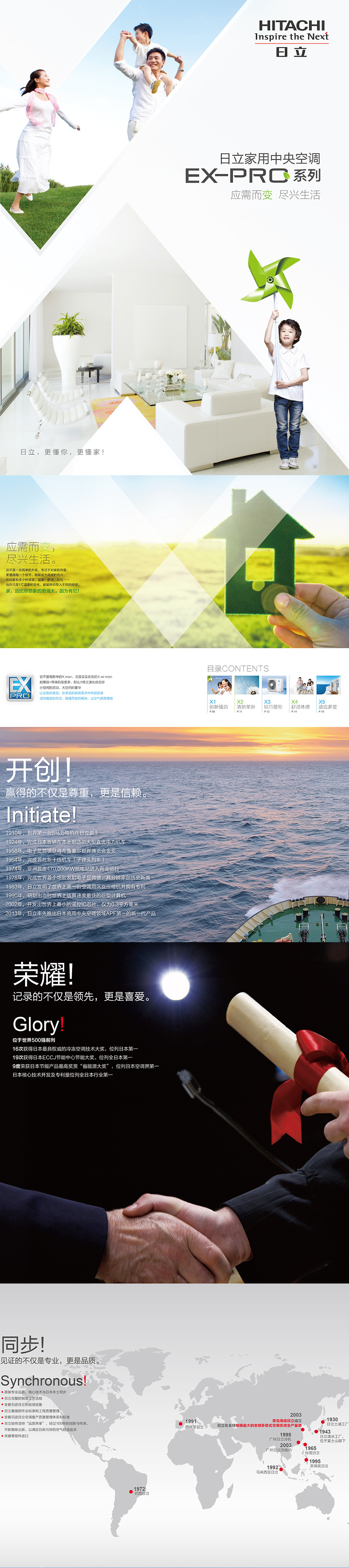Viewport: 349px width, 1568px height.
Task: Click the 同步！ heading
Action: click(x=22, y=1344)
